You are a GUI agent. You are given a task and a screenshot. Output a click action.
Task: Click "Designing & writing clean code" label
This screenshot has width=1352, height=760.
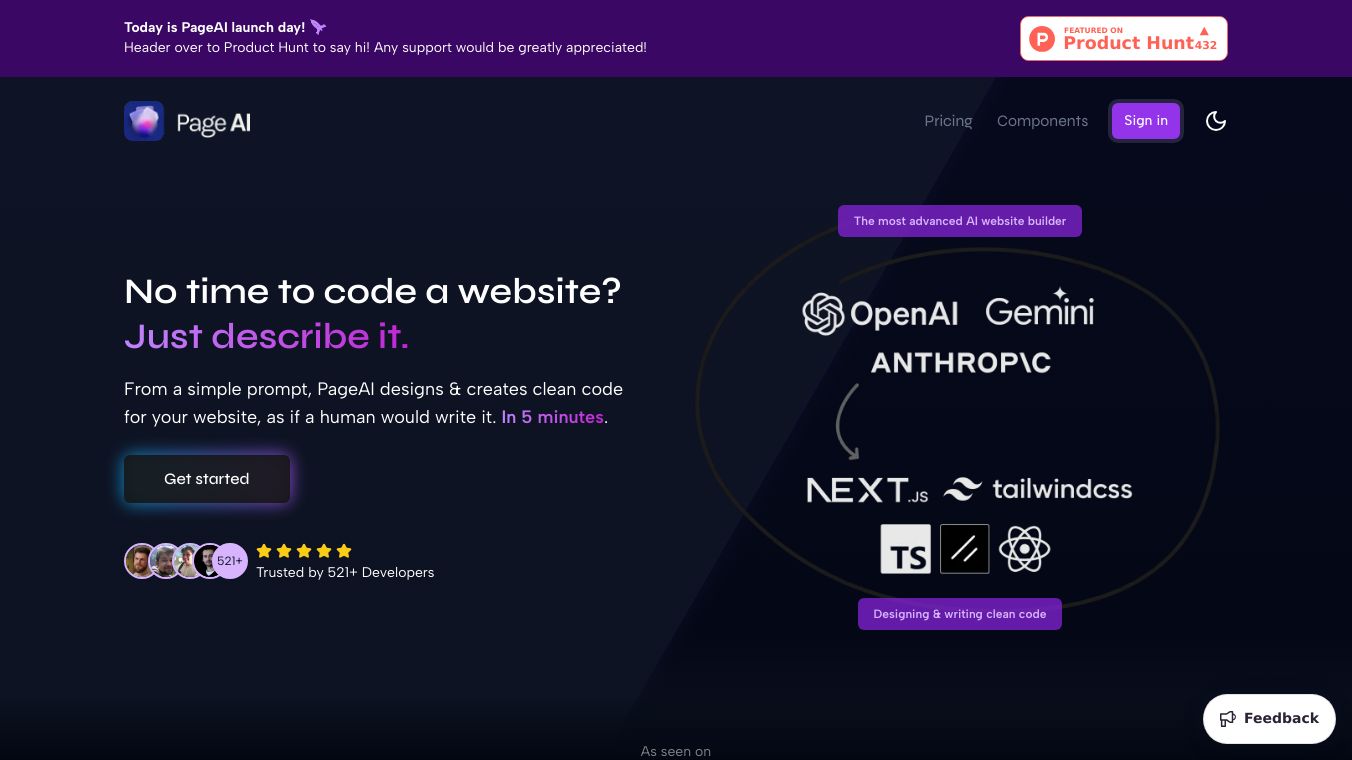[959, 614]
